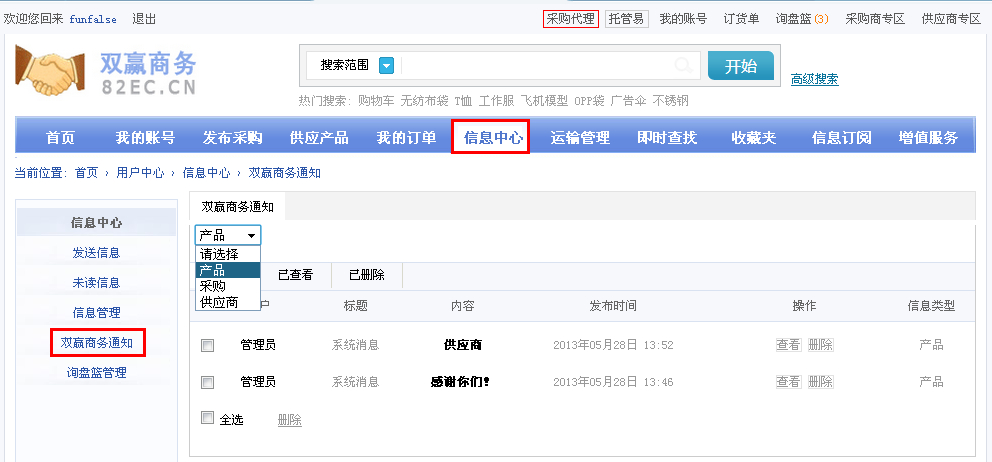Switch to the 已删除 tab

pyautogui.click(x=365, y=275)
